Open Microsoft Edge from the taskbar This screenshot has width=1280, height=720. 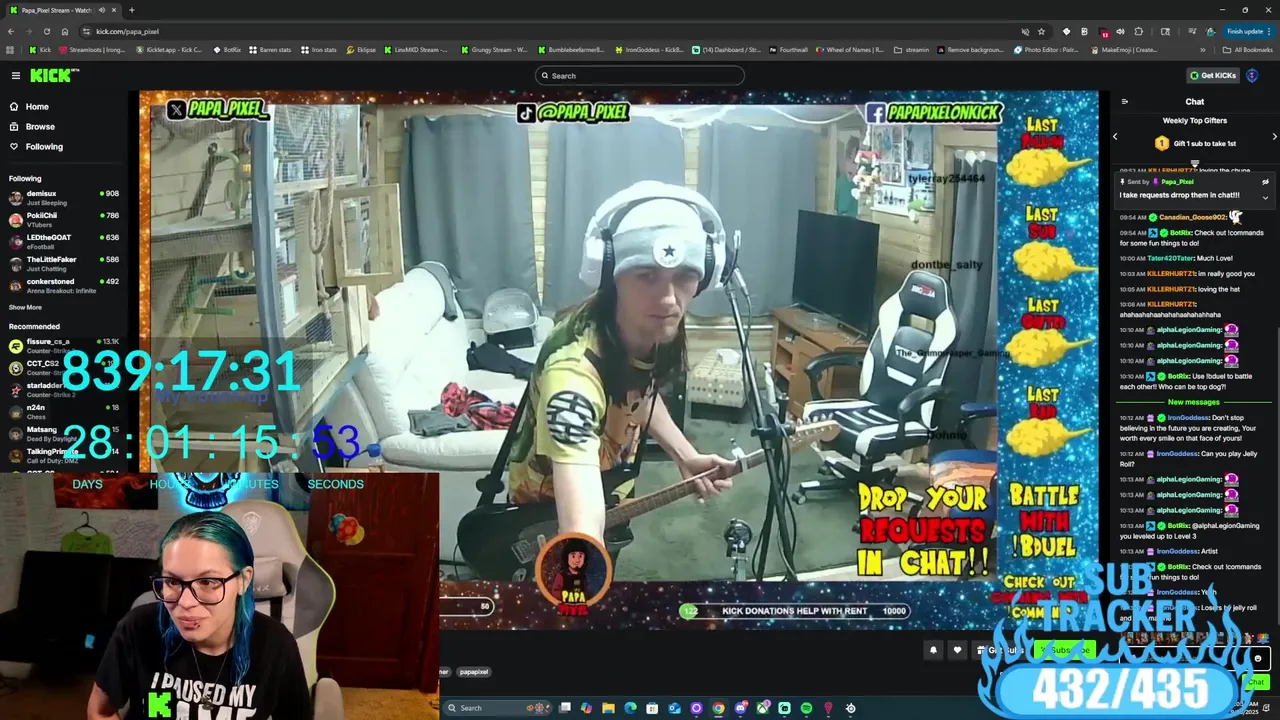630,708
